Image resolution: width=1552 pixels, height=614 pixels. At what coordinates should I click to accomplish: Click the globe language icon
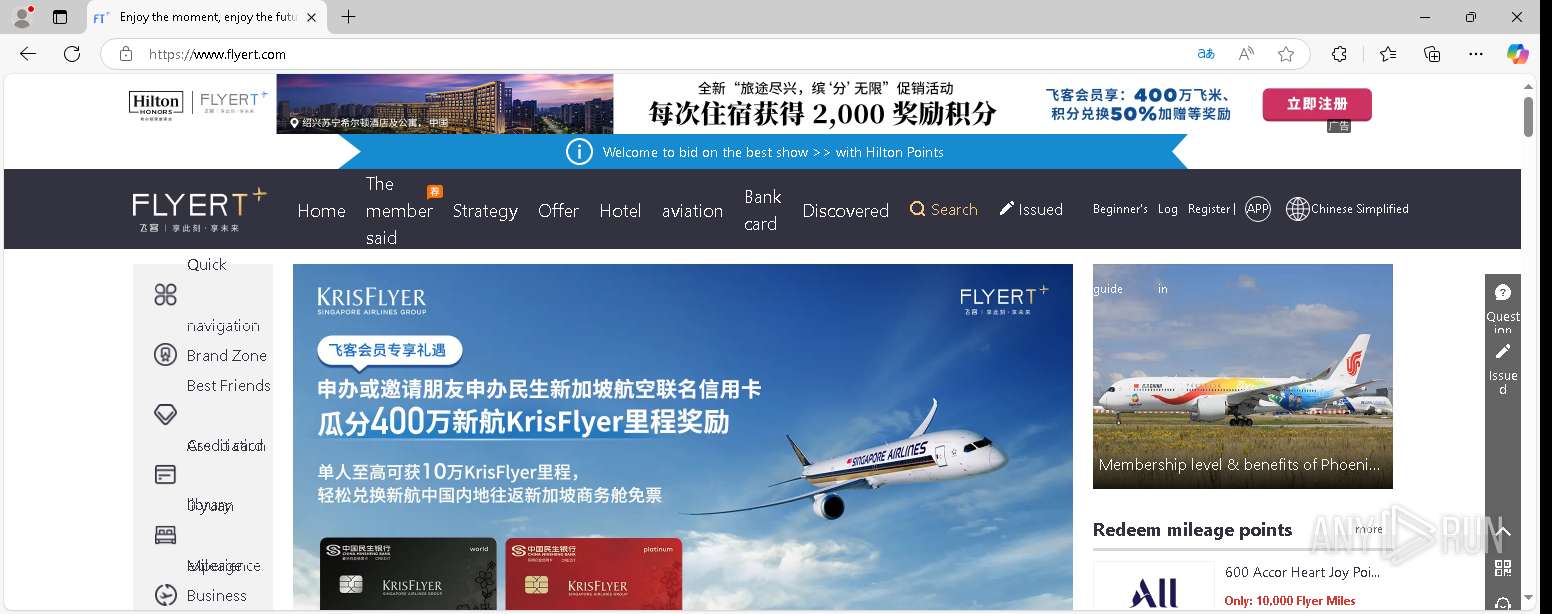click(x=1297, y=209)
